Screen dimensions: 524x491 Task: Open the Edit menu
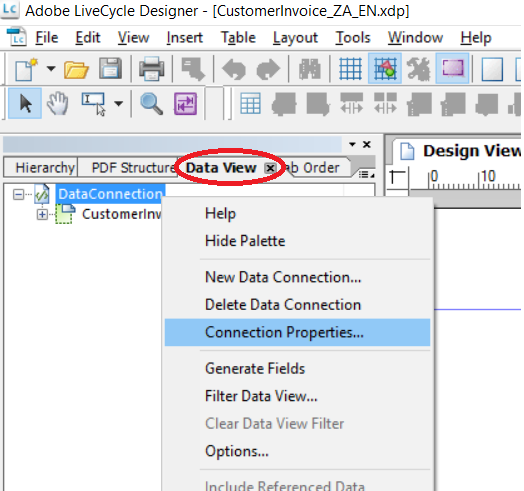[88, 37]
